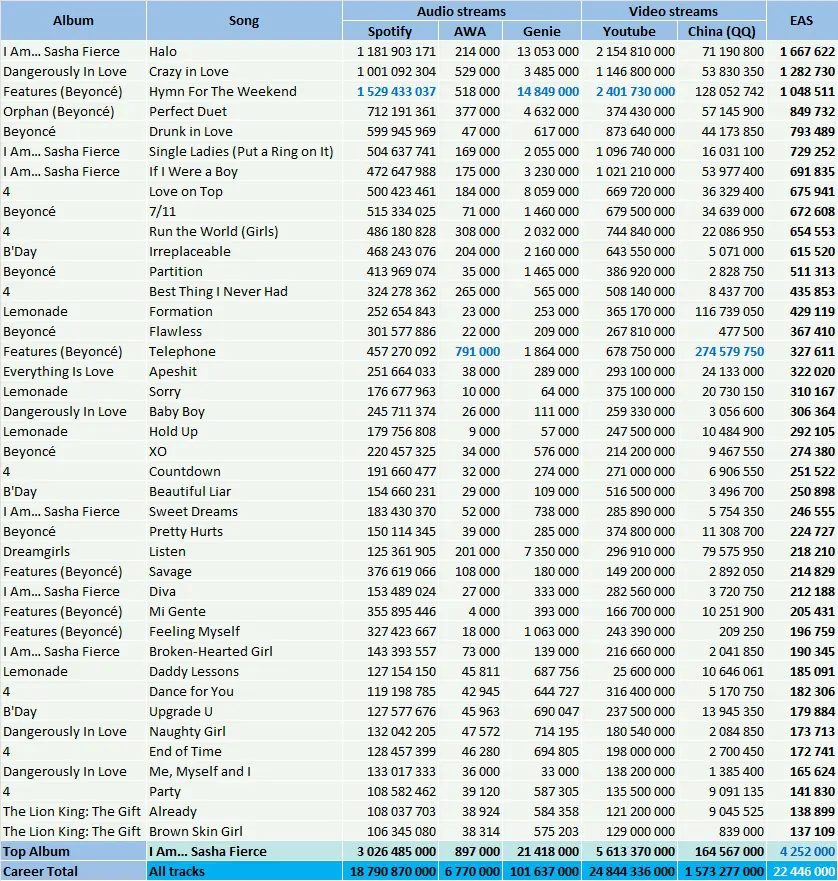Select the AWA column header
The height and width of the screenshot is (881, 838).
[x=470, y=31]
